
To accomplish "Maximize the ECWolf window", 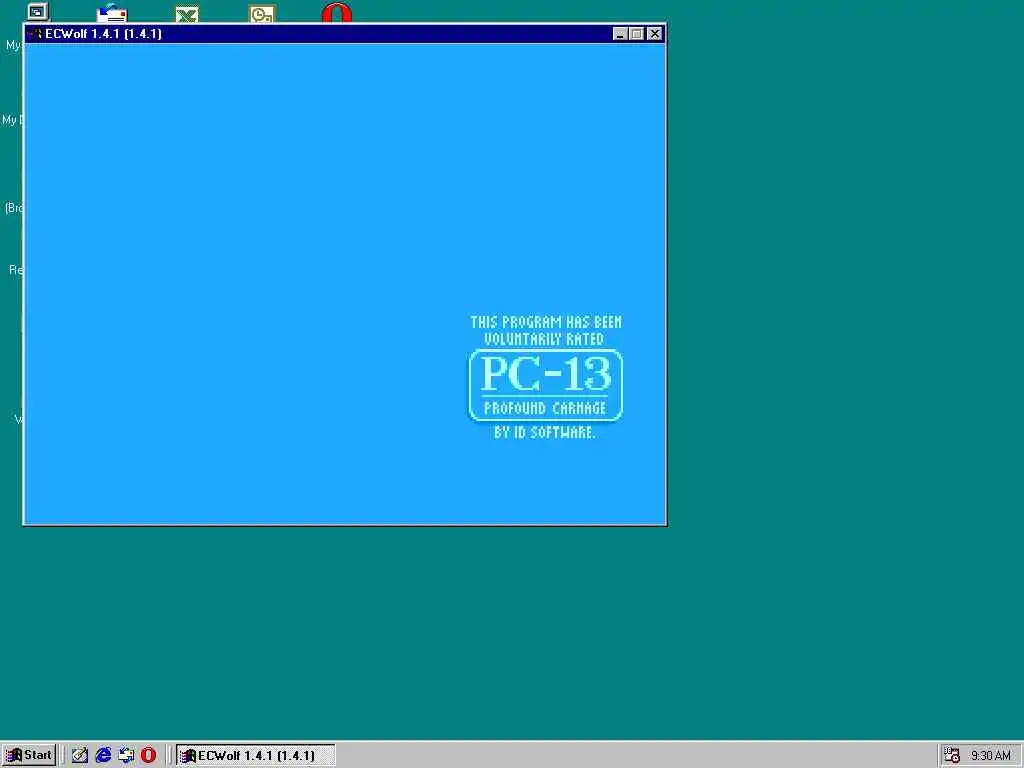I will (x=637, y=34).
